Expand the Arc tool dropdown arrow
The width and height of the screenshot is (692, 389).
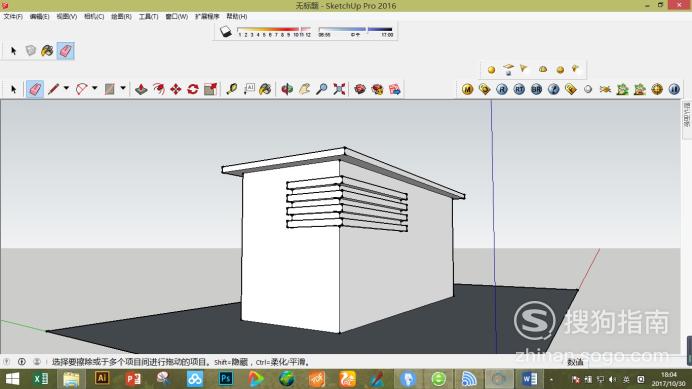(94, 88)
